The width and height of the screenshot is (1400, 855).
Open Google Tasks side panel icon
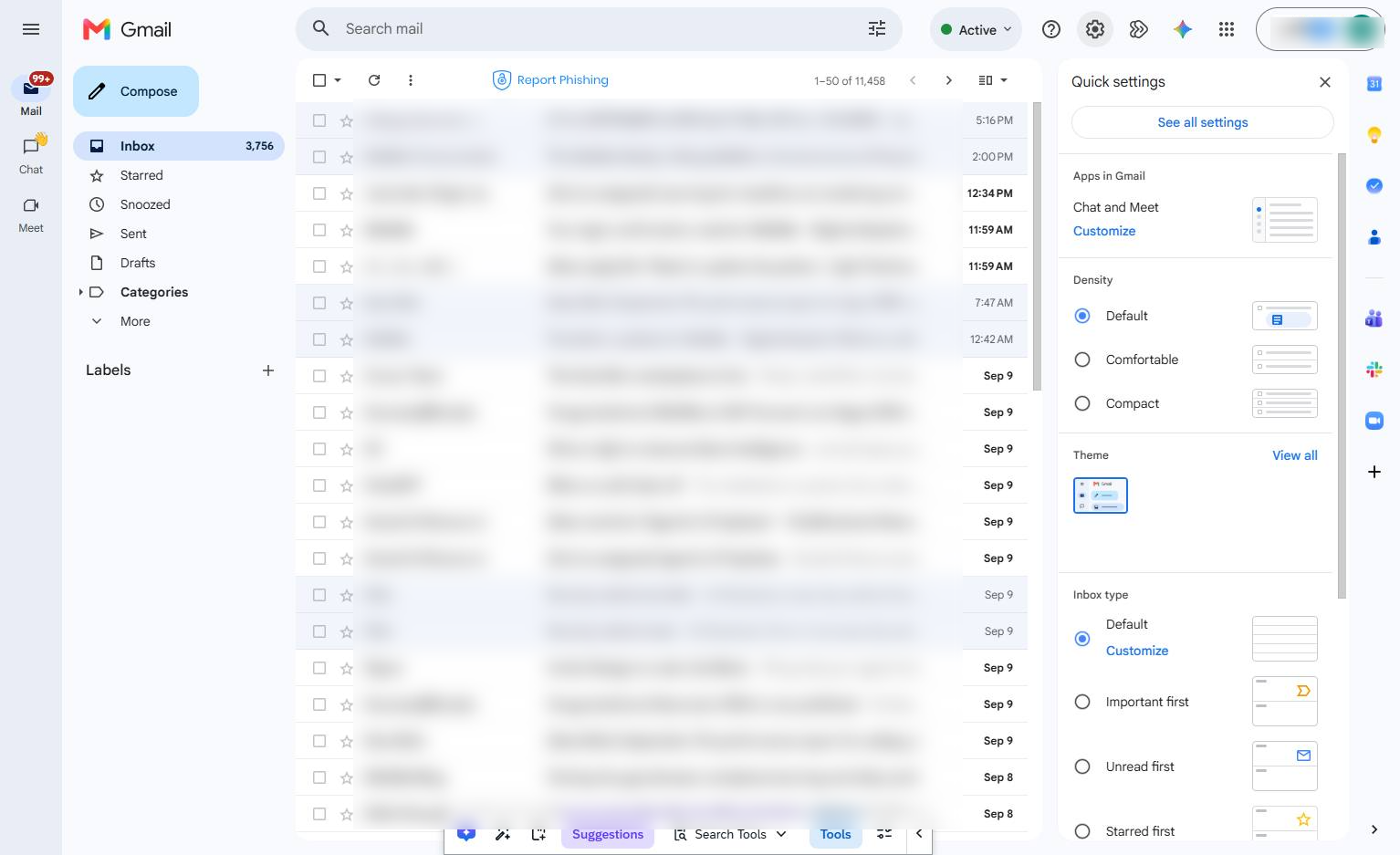[1374, 186]
